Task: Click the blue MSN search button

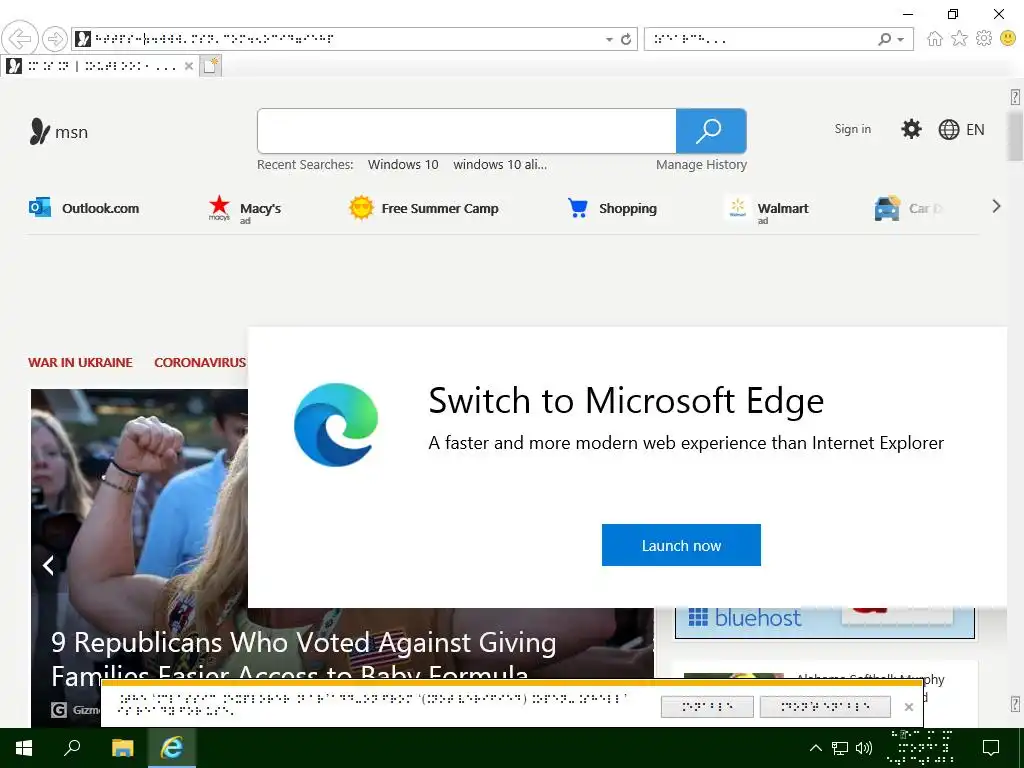Action: 711,131
